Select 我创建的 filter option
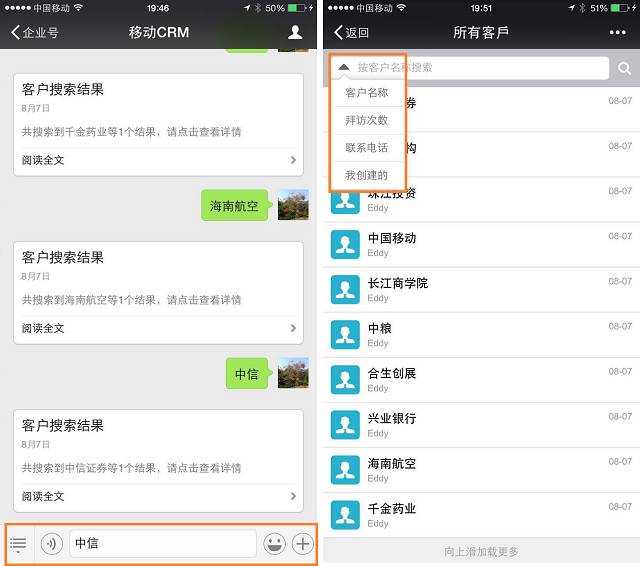640x566 pixels. (367, 175)
